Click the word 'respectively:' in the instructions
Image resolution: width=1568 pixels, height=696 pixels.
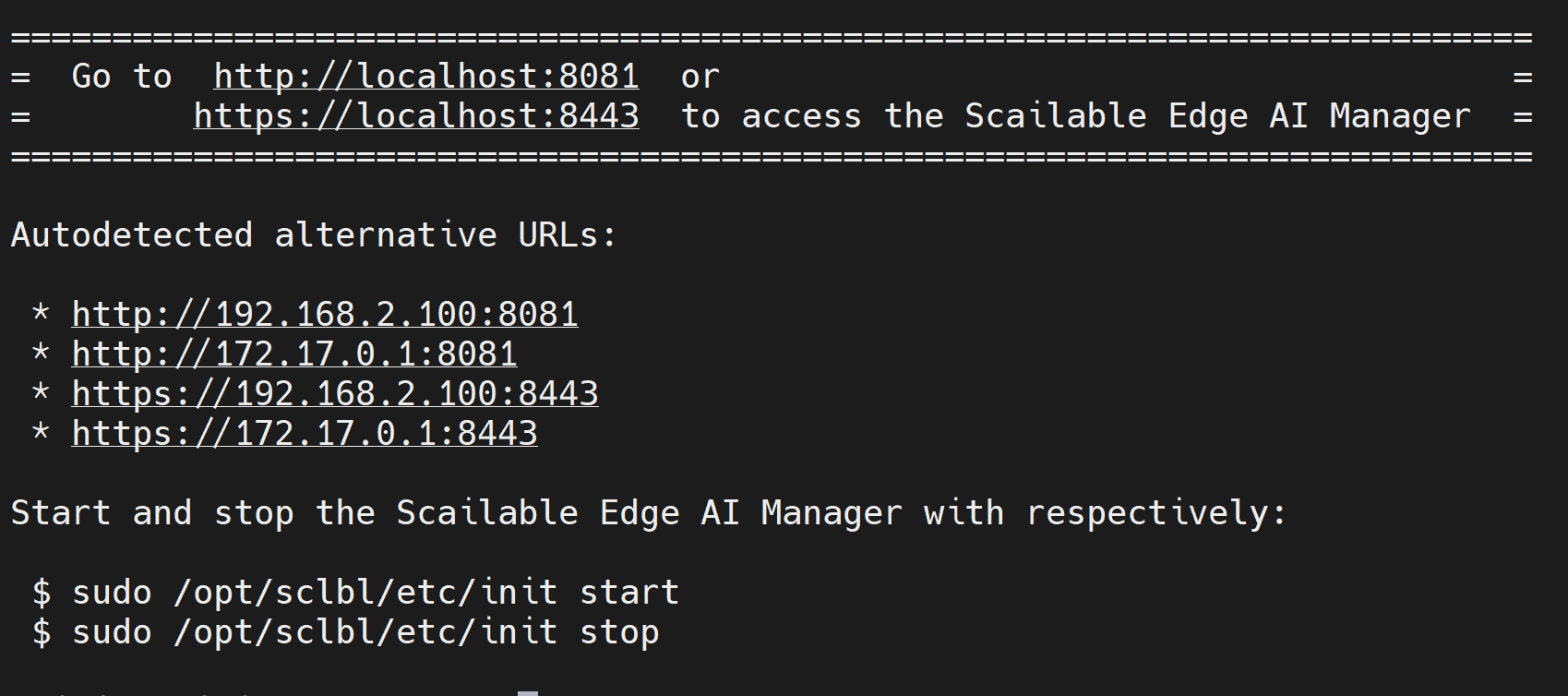coord(1156,513)
